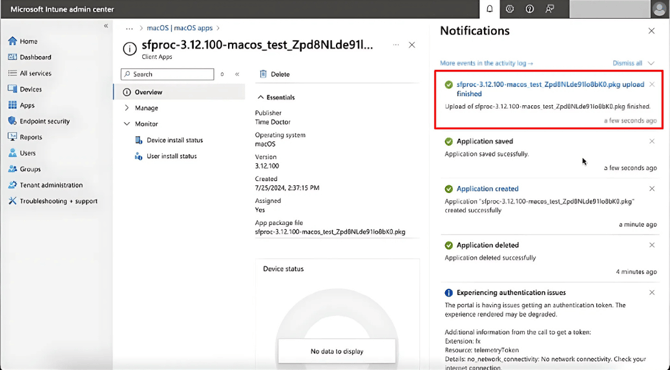670x370 pixels.
Task: Click the Created date 7/25/2024
Action: pos(287,188)
